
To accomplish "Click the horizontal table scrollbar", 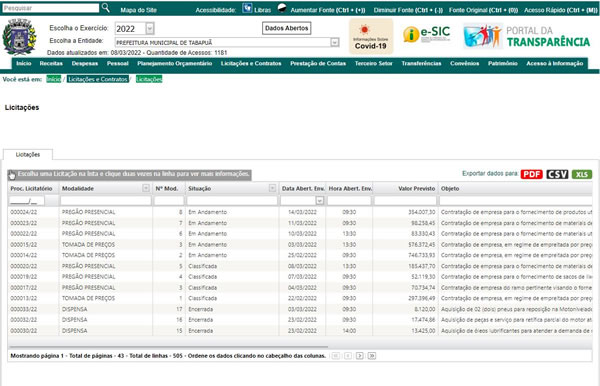I will coord(168,347).
